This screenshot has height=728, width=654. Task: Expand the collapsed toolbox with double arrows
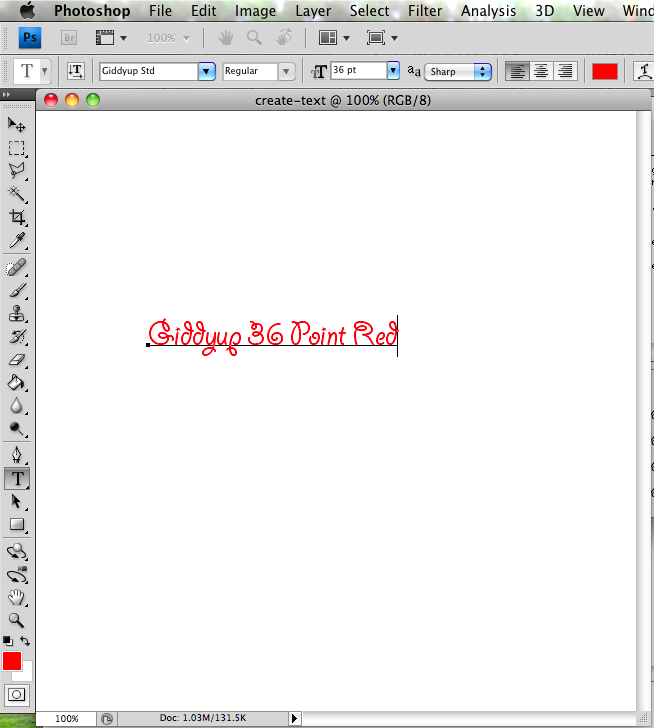(x=6, y=94)
